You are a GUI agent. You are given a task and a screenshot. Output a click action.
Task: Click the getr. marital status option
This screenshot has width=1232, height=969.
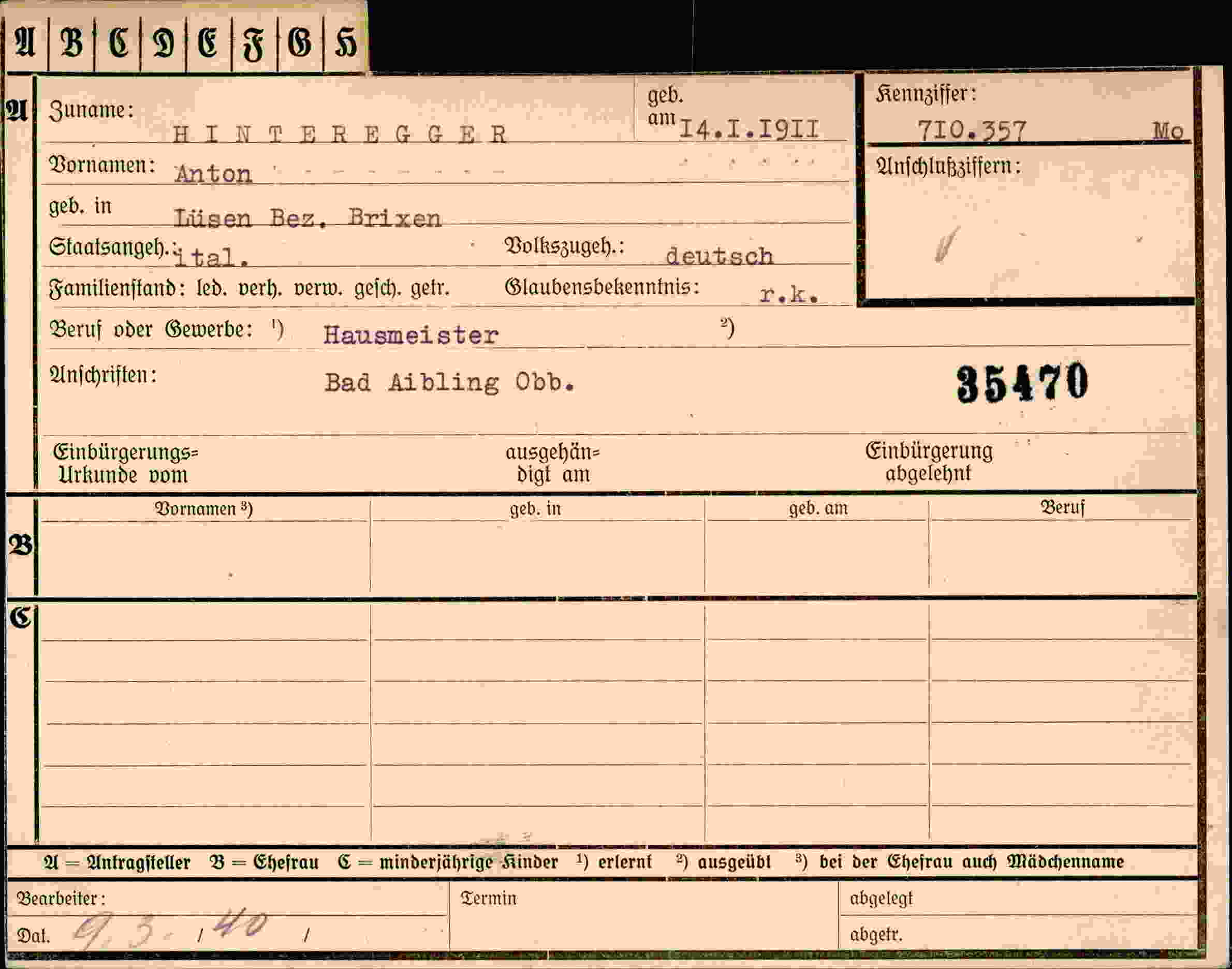click(x=431, y=289)
